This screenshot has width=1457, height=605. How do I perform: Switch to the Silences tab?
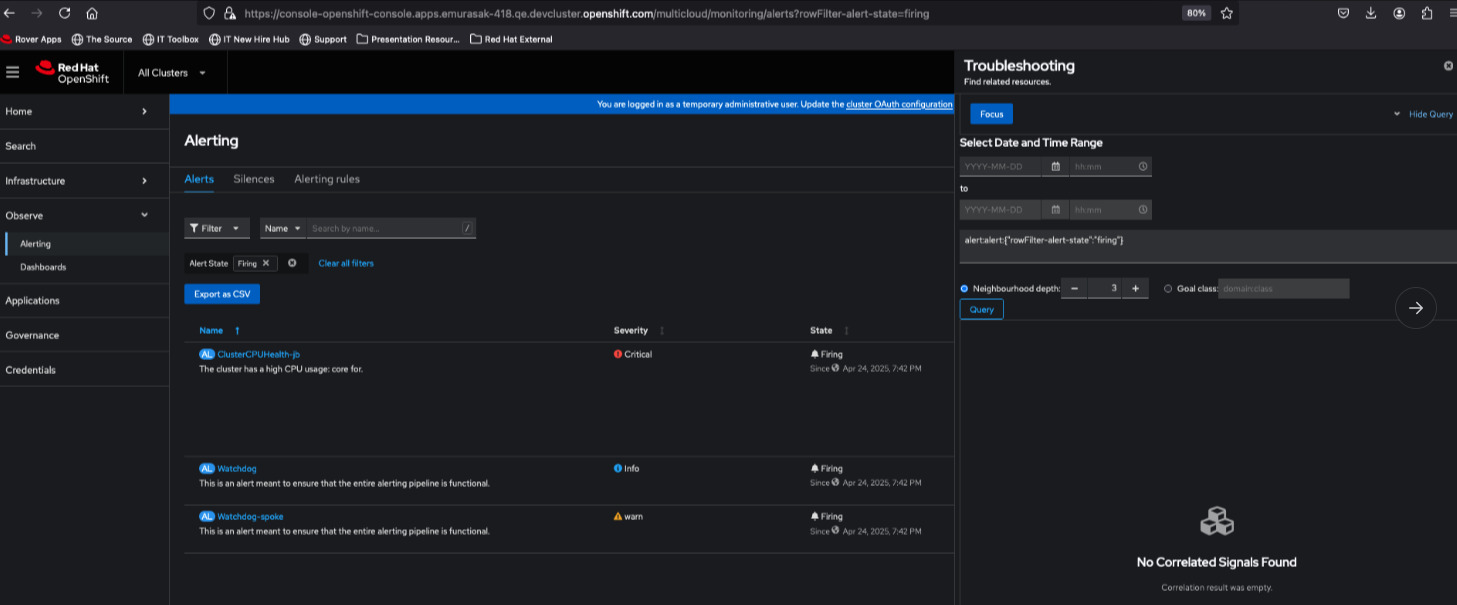tap(254, 179)
